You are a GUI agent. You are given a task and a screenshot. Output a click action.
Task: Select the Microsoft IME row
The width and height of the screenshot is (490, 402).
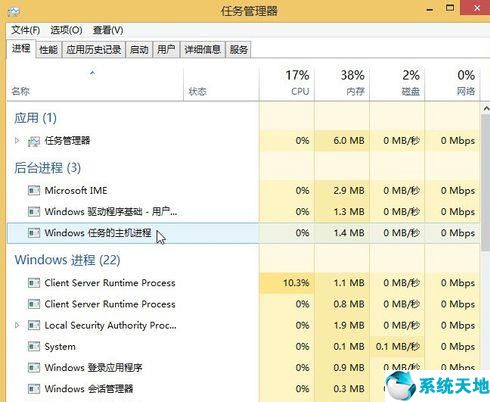[243, 191]
